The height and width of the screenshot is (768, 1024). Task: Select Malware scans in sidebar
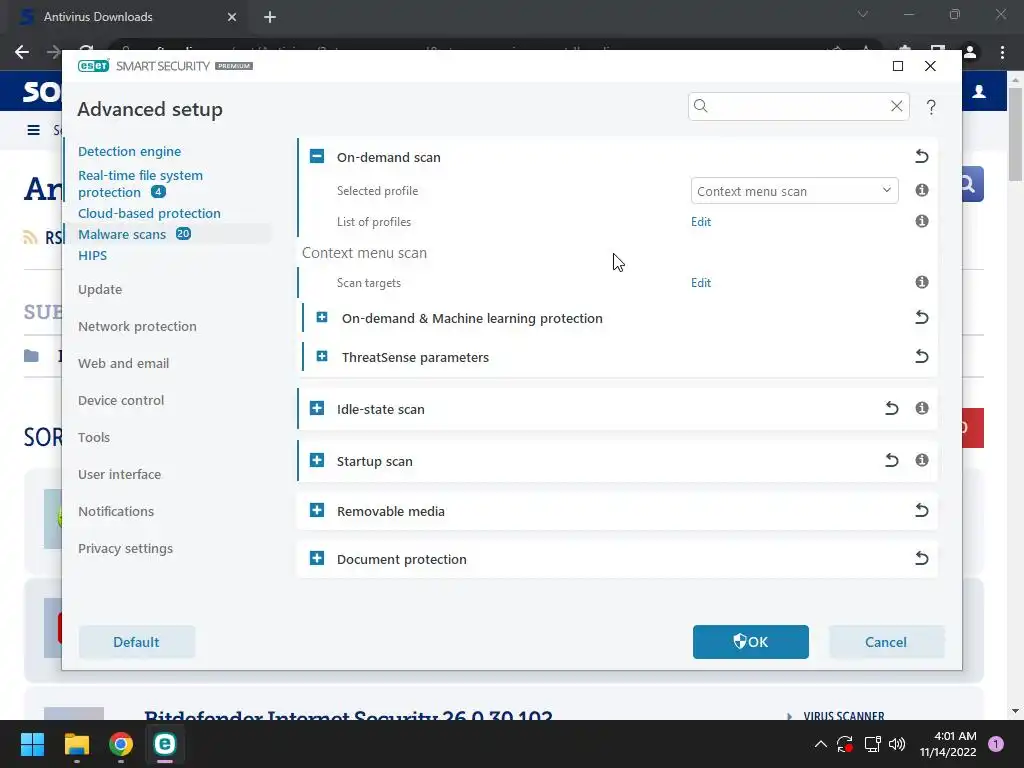tap(122, 234)
